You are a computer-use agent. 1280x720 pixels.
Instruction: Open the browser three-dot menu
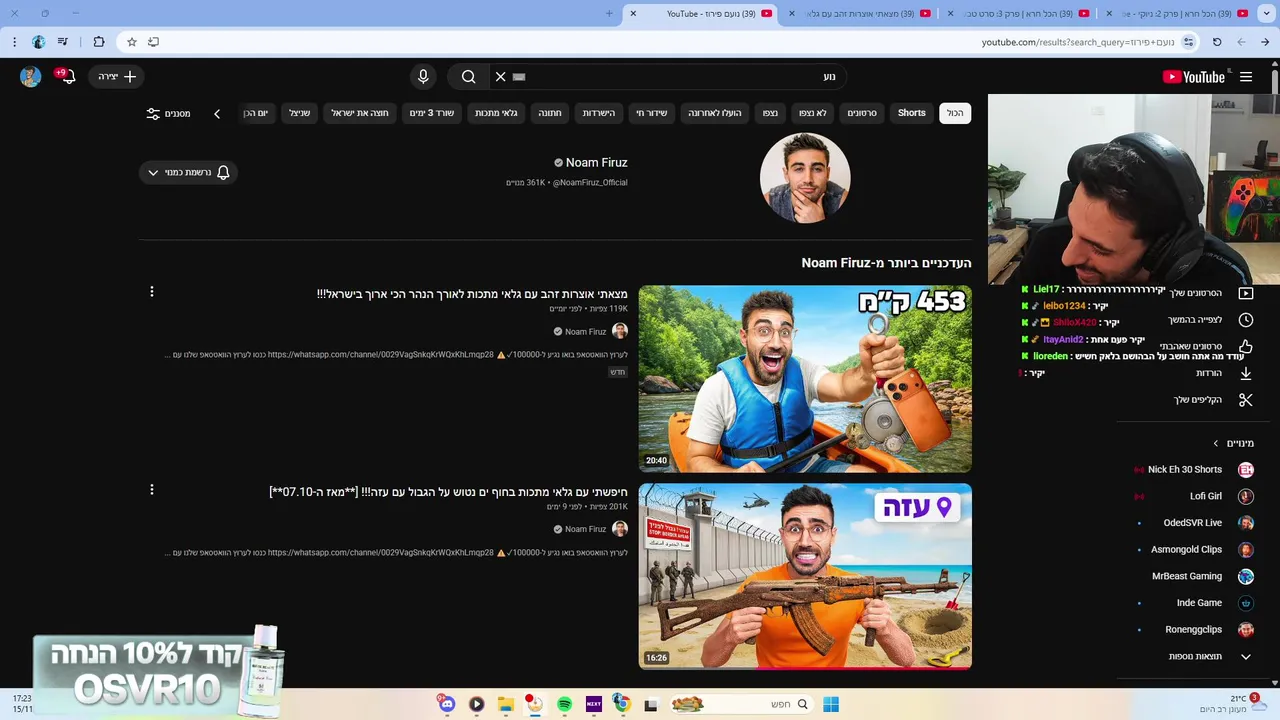coord(14,42)
